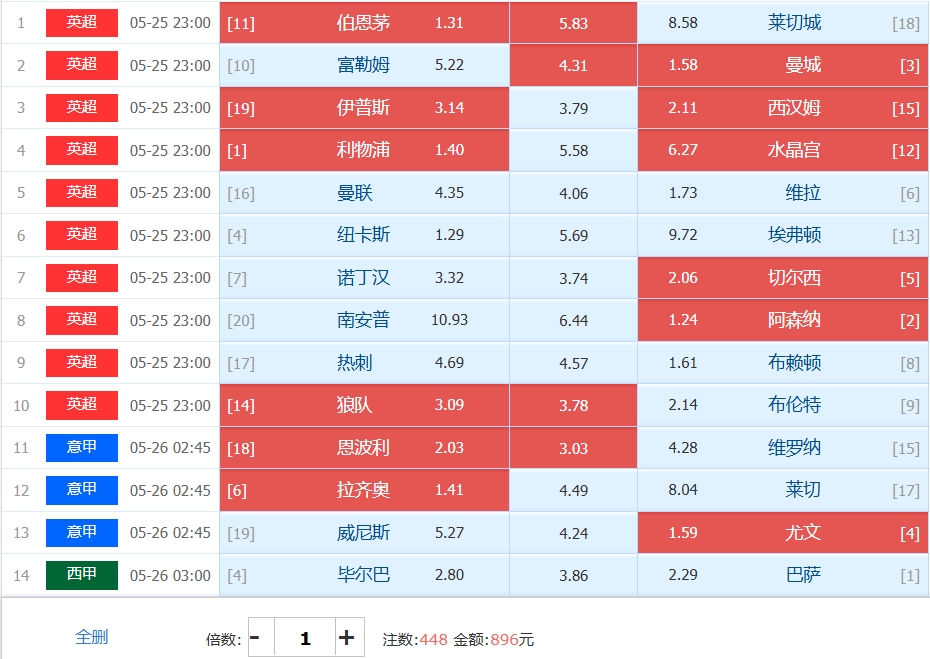Pick draw 5.69 for 纽卡斯 vs 埃弗顿

573,235
